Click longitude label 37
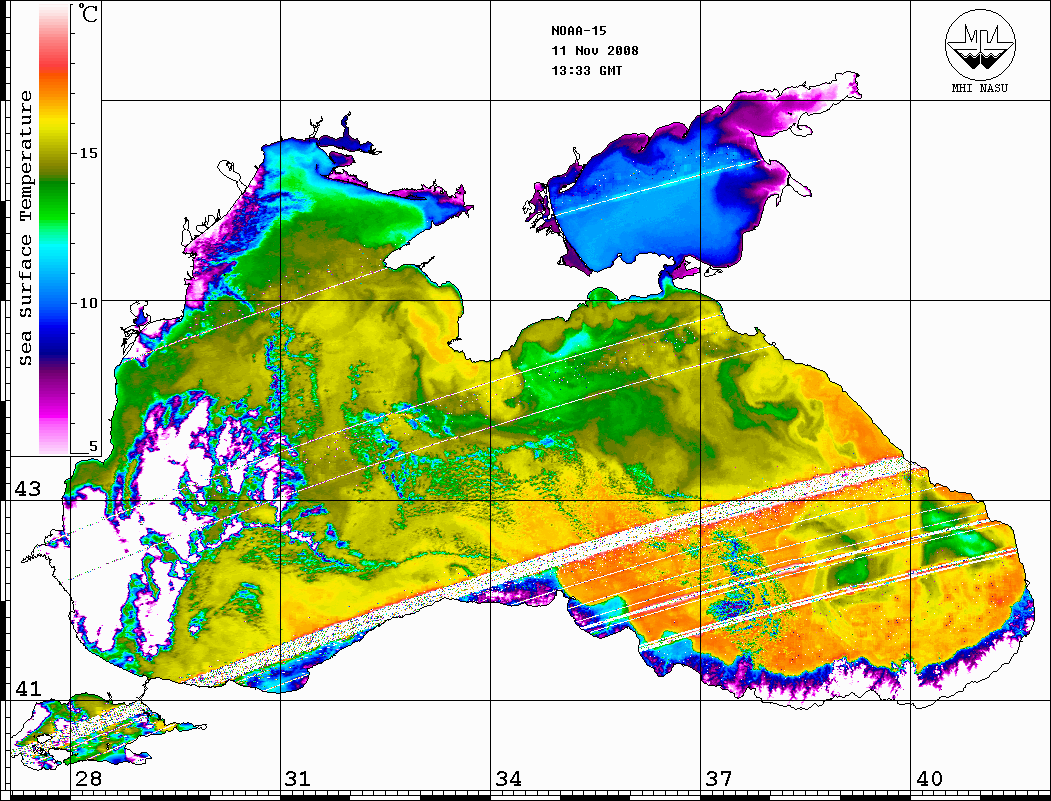Image resolution: width=1051 pixels, height=801 pixels. [x=719, y=778]
